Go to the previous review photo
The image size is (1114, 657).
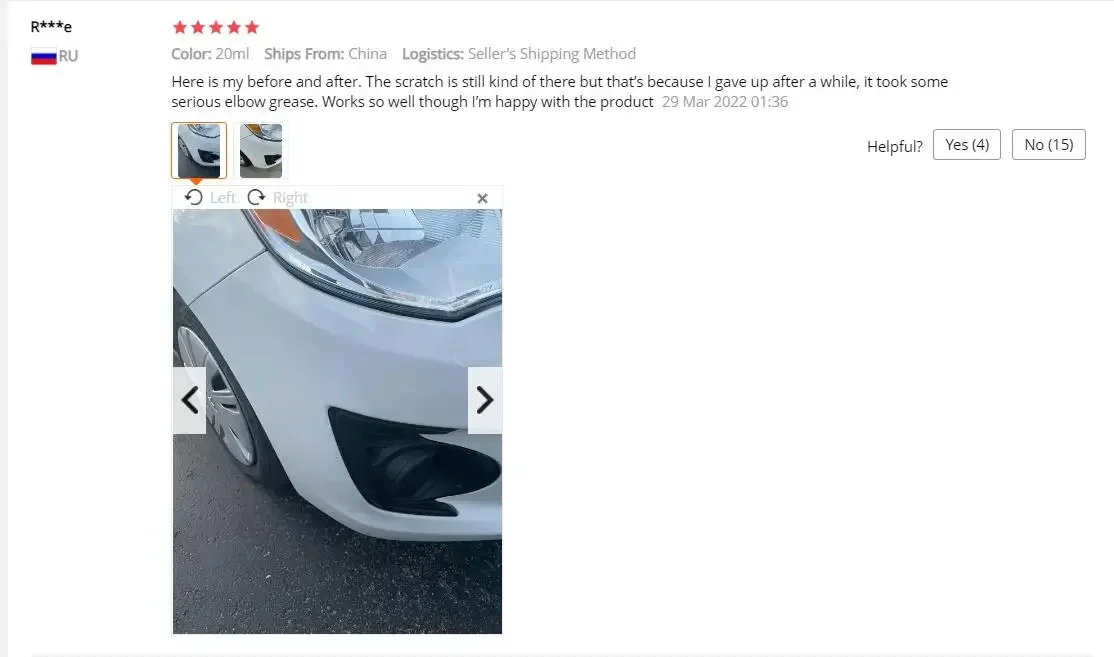click(190, 400)
